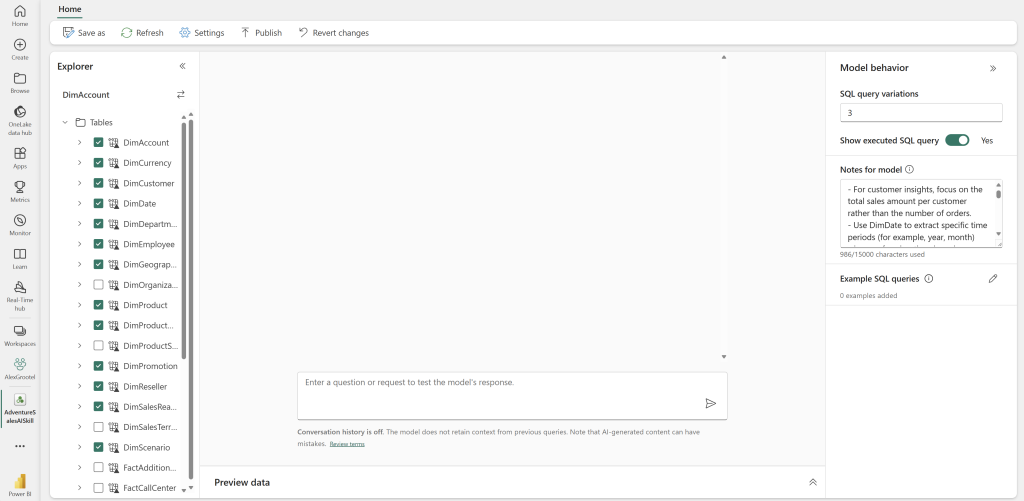1024x501 pixels.
Task: Open Real-Time hub from left navigation
Action: 20,287
